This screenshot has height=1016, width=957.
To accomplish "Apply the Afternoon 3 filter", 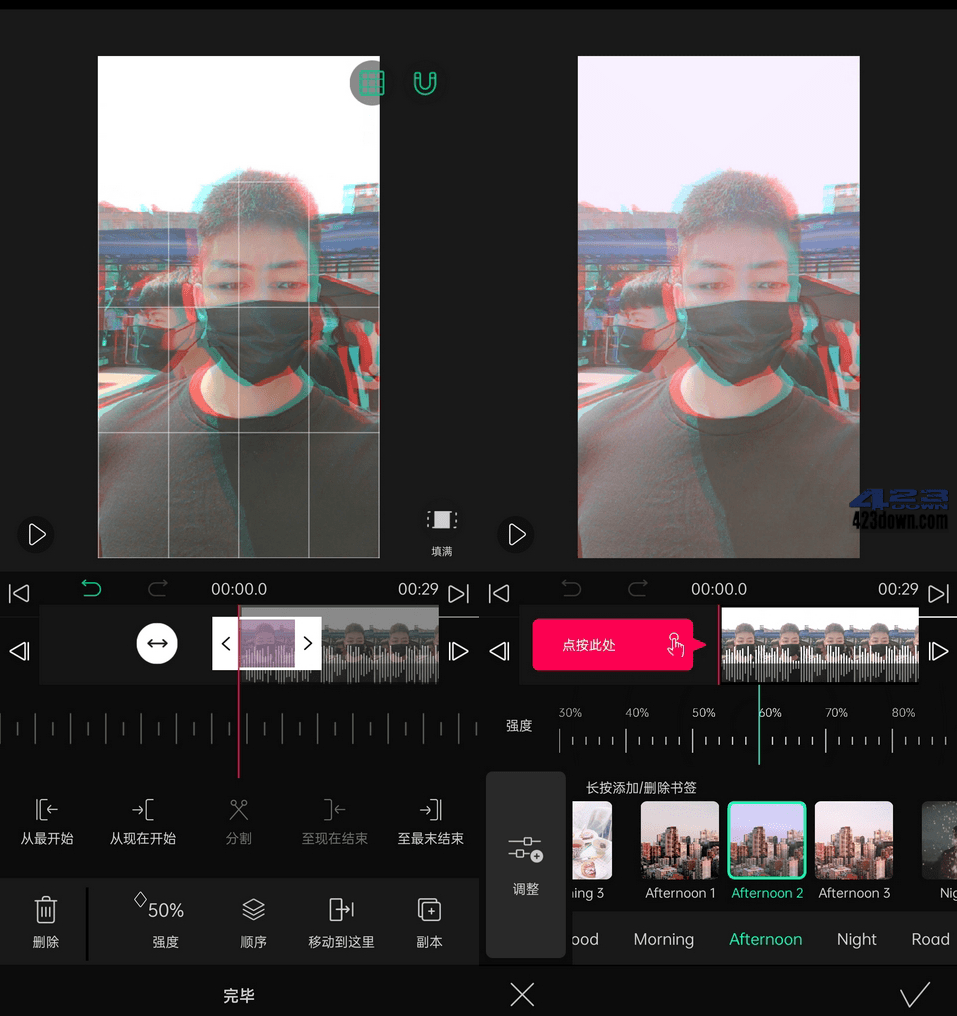I will [853, 840].
